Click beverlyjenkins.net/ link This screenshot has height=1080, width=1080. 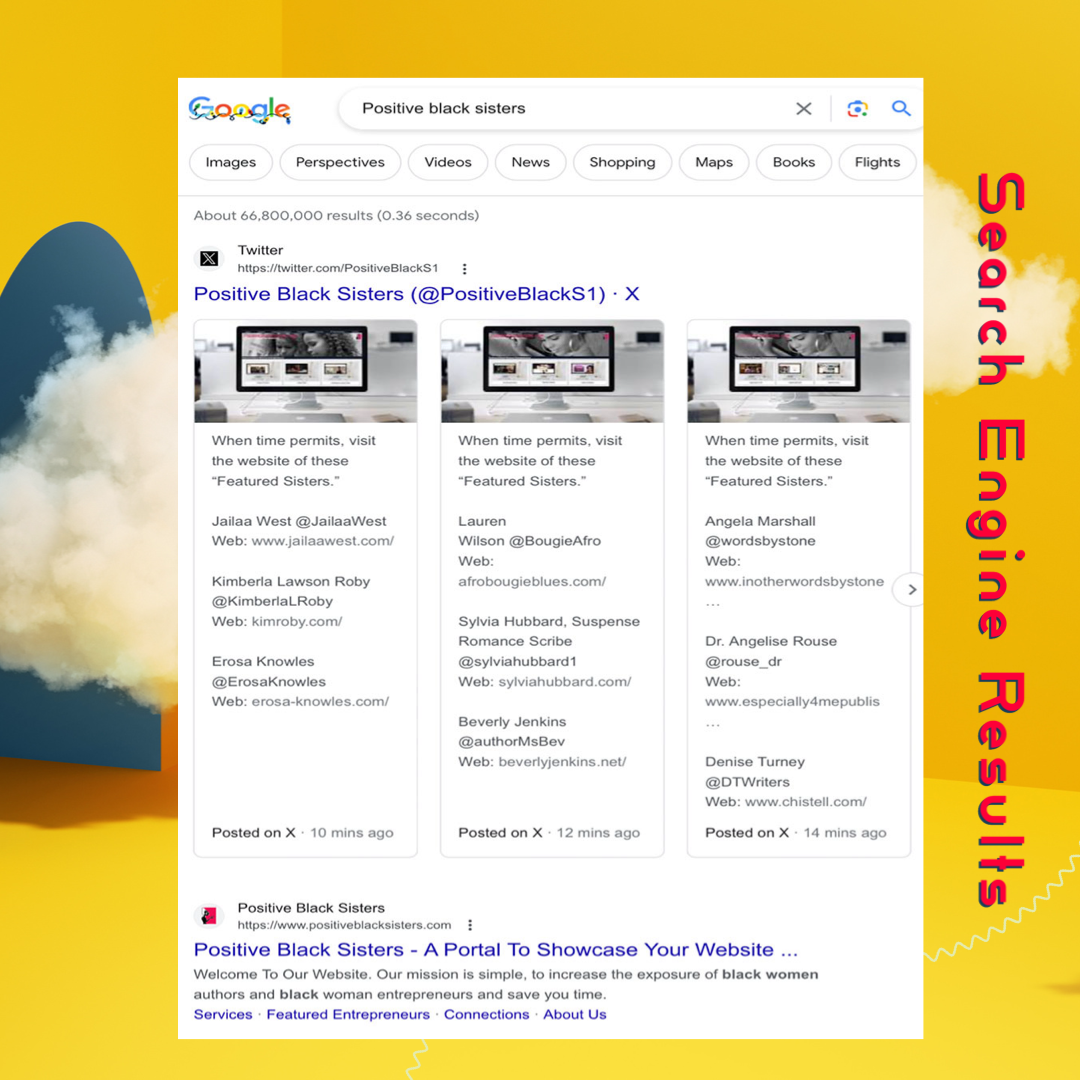(562, 762)
